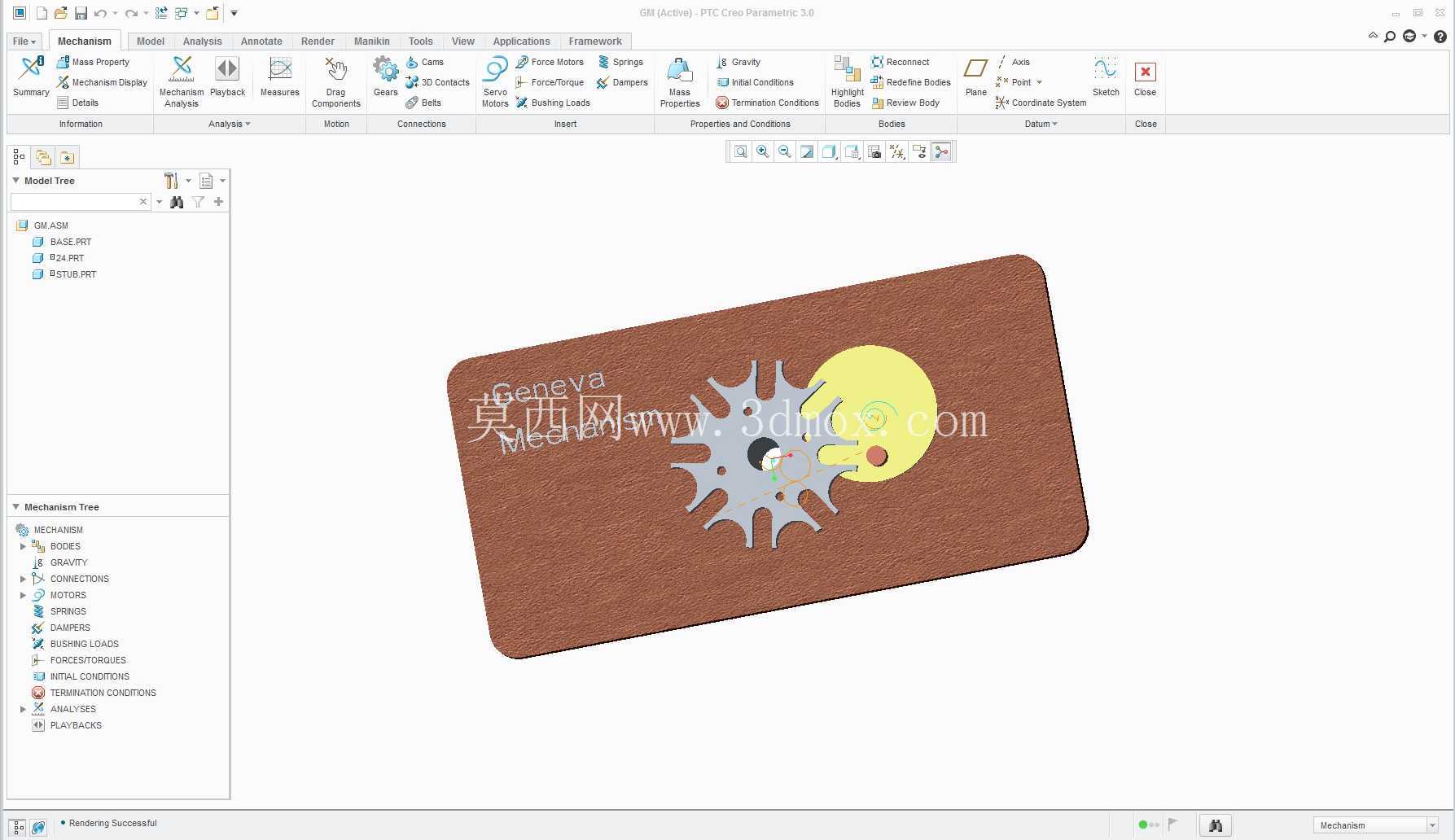This screenshot has width=1455, height=840.
Task: Insert Force Motors
Action: click(550, 62)
